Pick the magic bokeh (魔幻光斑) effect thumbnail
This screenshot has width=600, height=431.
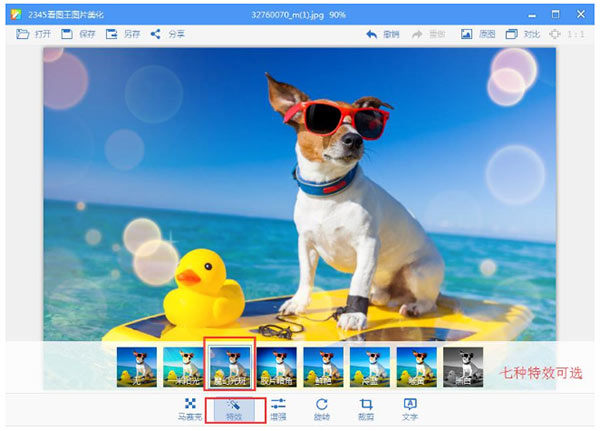[x=230, y=367]
